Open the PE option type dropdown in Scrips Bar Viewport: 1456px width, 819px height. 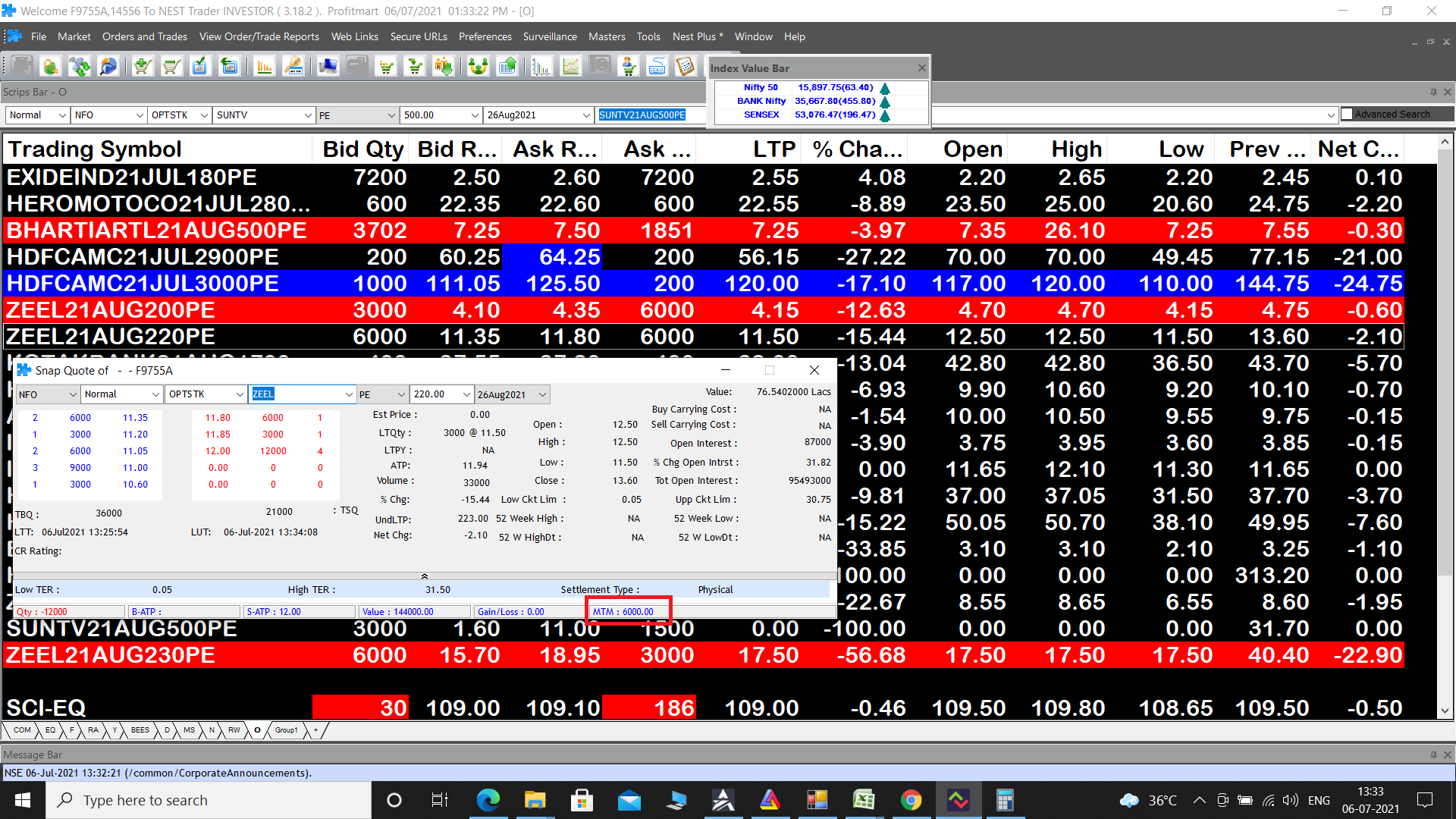coord(391,115)
